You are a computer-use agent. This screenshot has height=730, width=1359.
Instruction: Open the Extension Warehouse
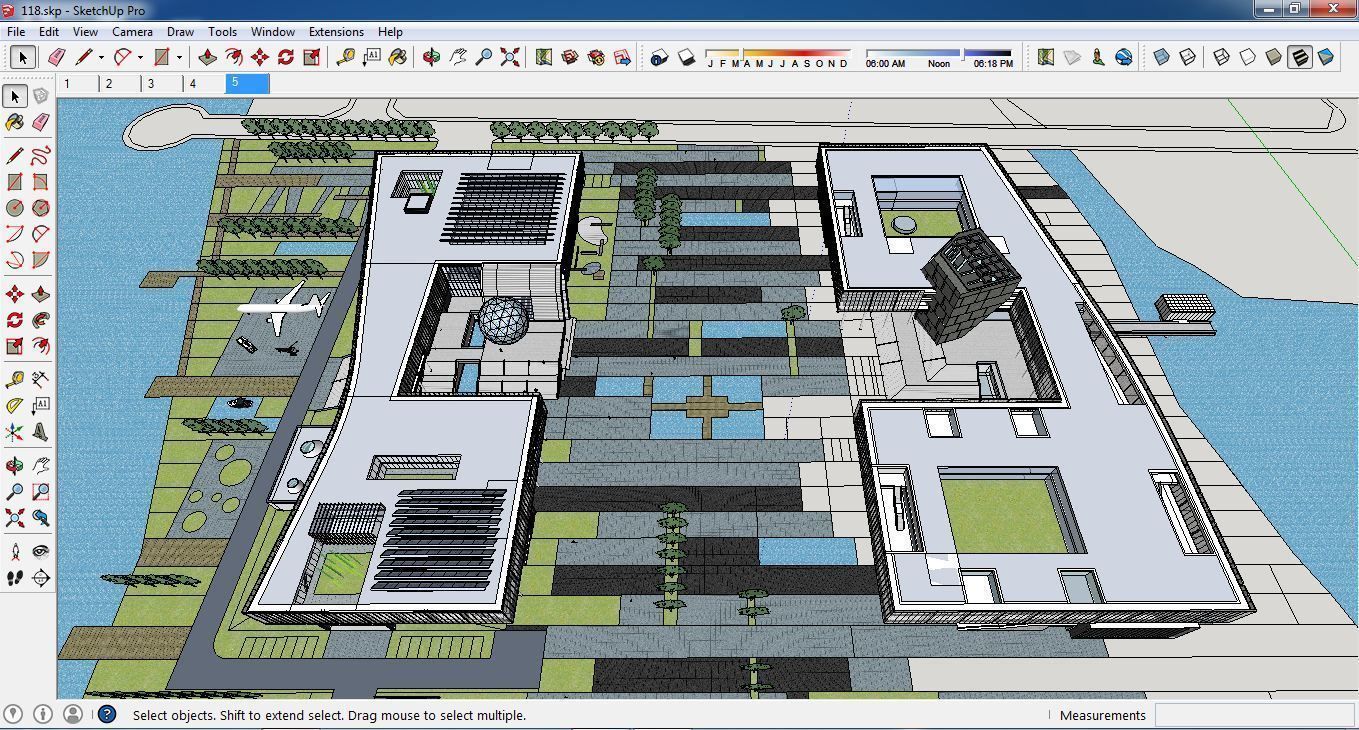596,57
